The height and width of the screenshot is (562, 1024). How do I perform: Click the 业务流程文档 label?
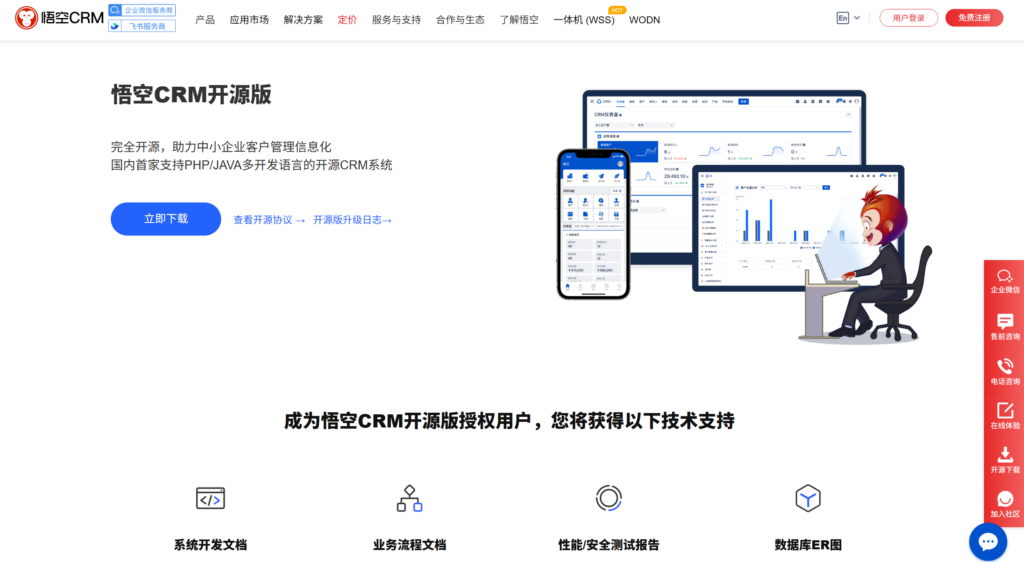[x=409, y=545]
